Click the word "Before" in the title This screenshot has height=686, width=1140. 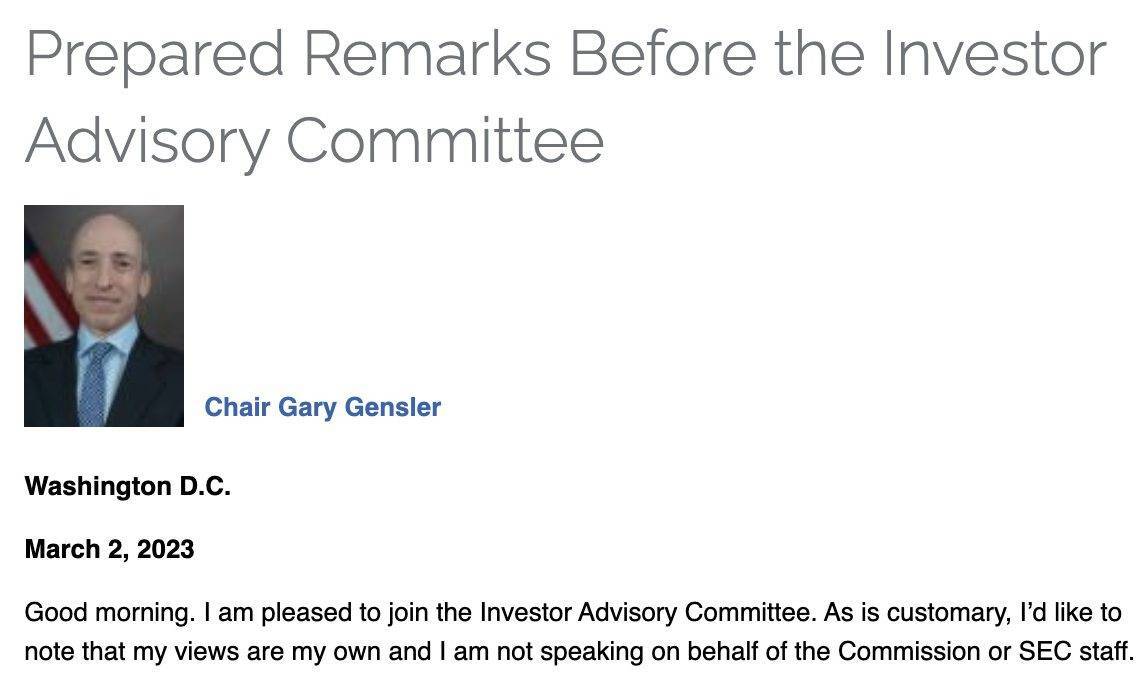coord(663,54)
